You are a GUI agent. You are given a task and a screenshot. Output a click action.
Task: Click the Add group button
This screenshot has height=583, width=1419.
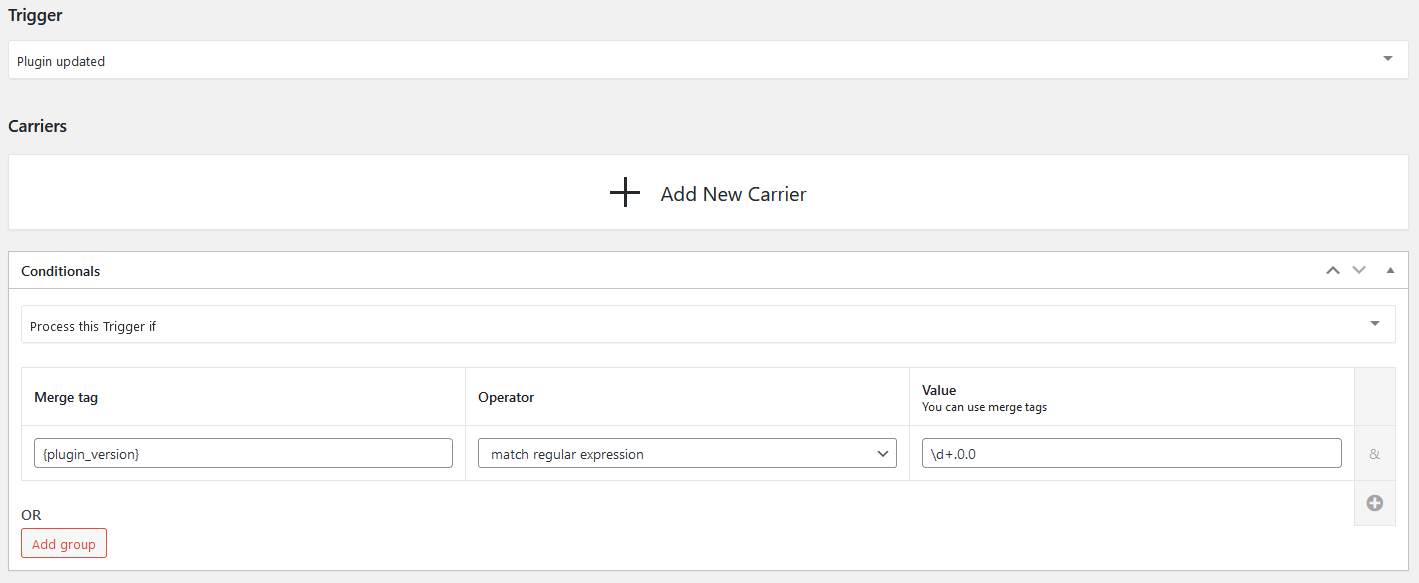coord(64,543)
